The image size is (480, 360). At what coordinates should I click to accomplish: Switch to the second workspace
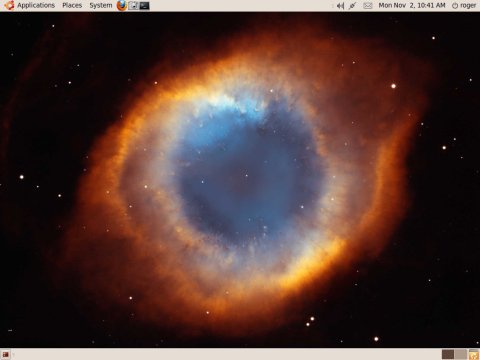pyautogui.click(x=461, y=354)
